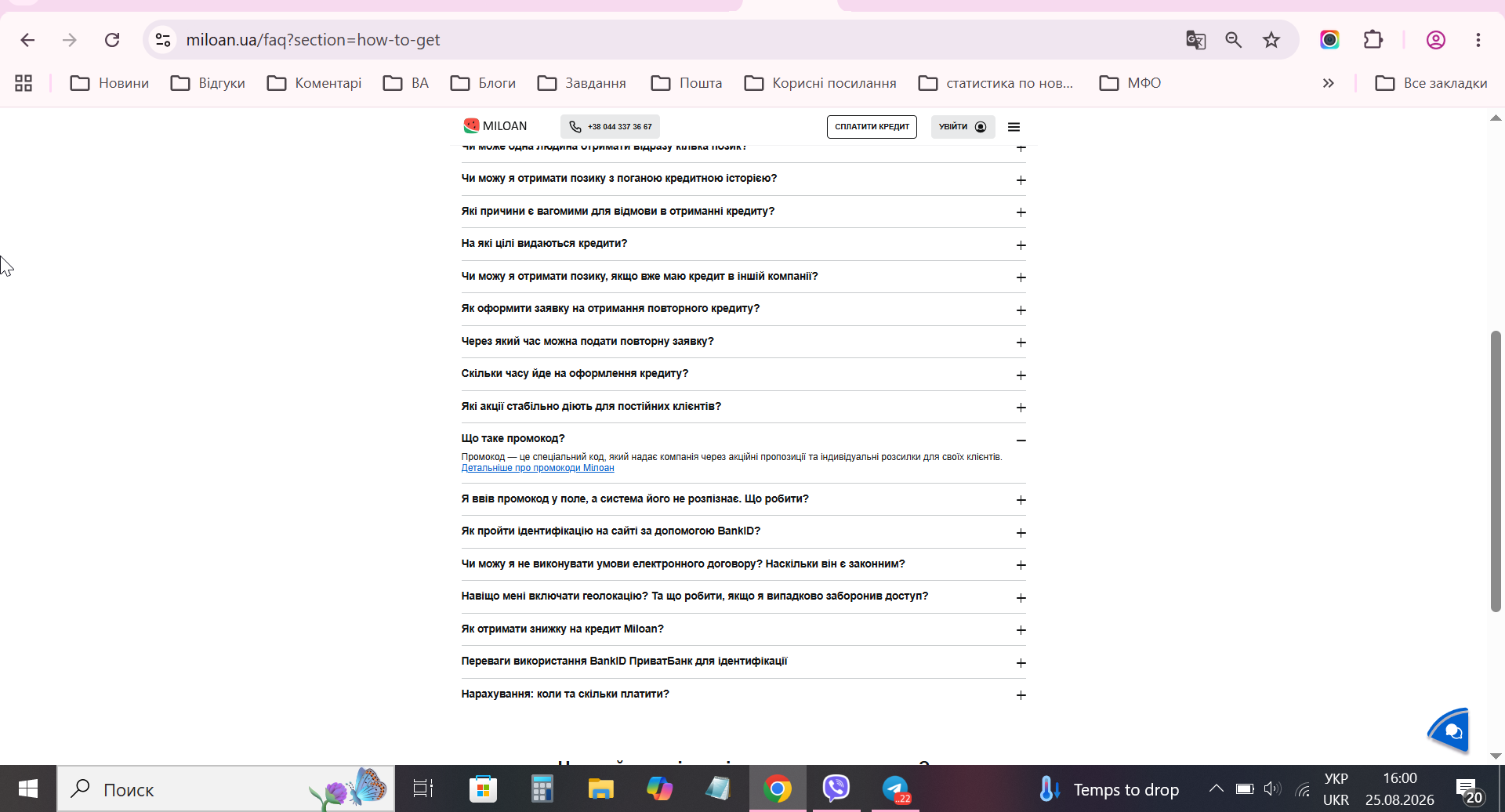Click the Windows taskbar search box
1505x812 pixels.
point(226,788)
